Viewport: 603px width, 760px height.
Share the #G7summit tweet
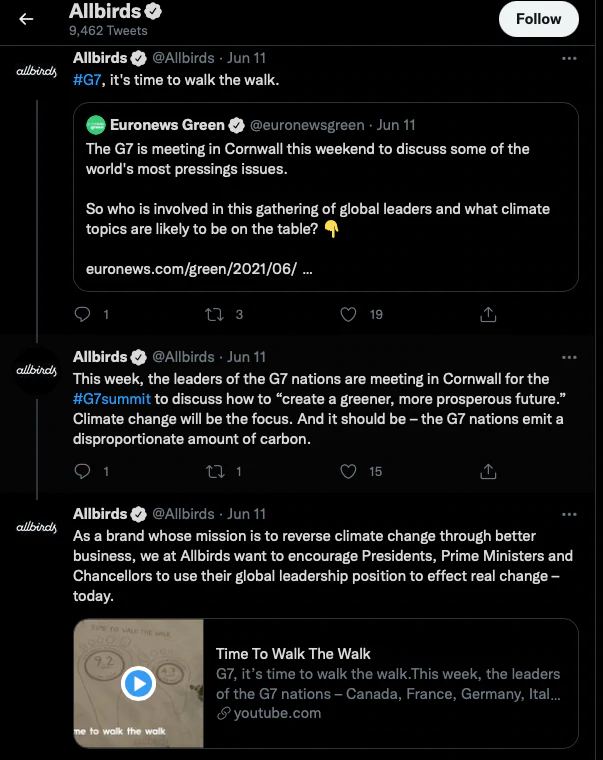tap(488, 471)
